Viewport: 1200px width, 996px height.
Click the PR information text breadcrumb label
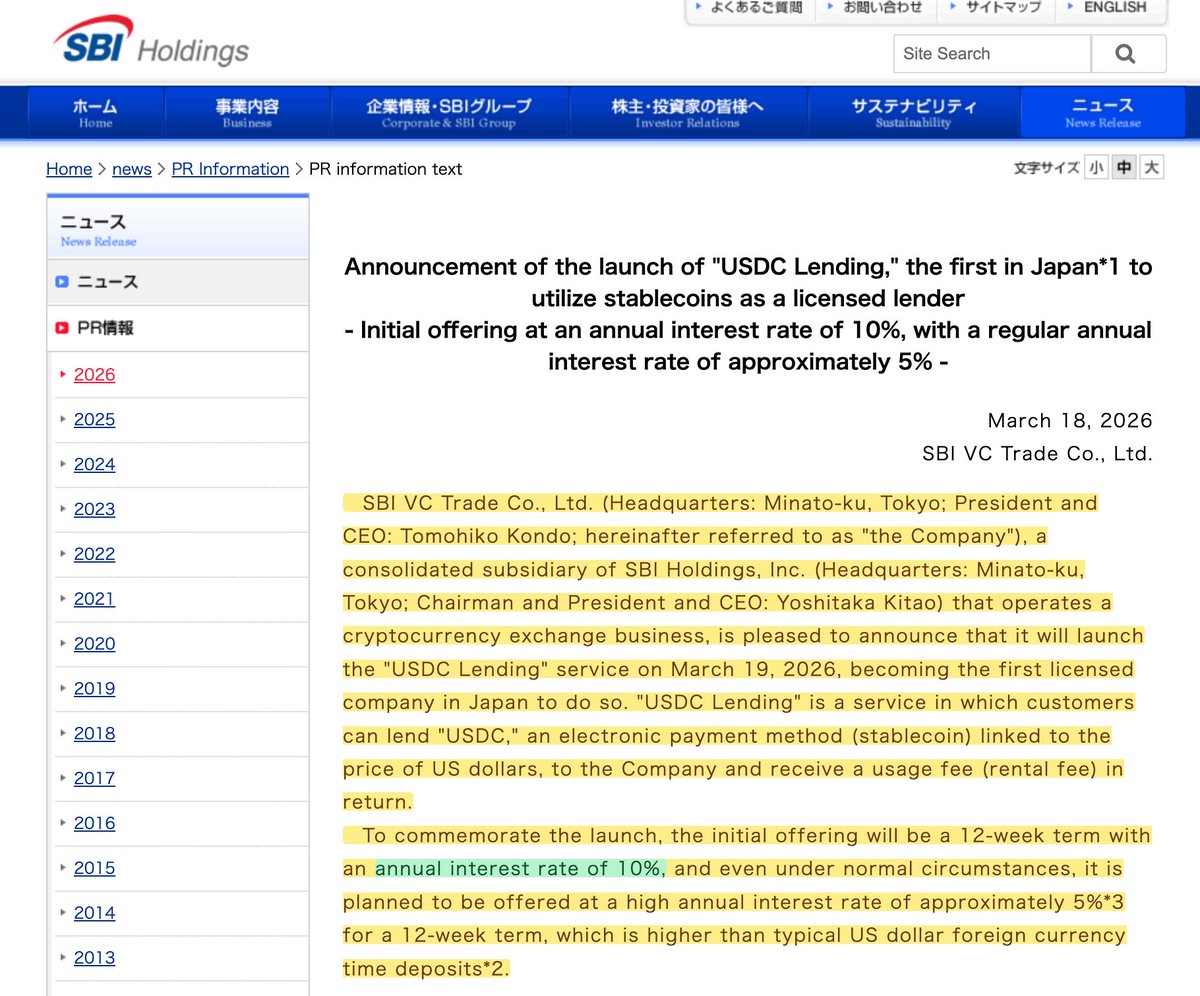(x=386, y=169)
